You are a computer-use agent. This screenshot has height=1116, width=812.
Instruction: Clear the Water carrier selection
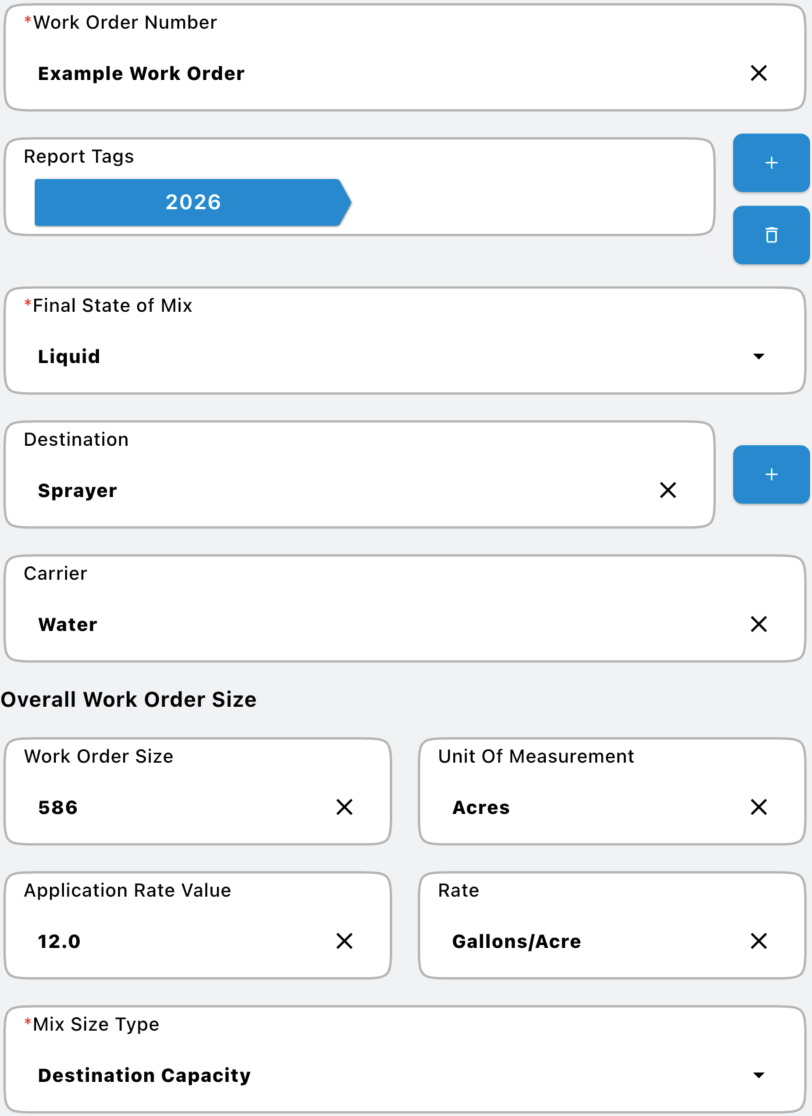[x=758, y=624]
